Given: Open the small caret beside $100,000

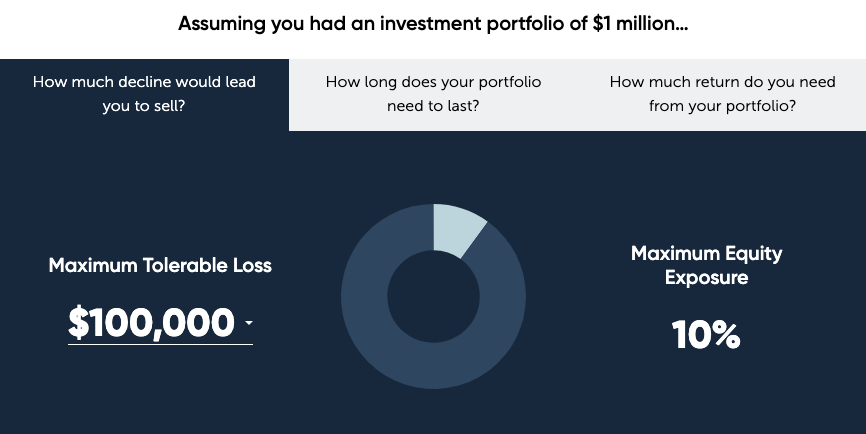Looking at the screenshot, I should pyautogui.click(x=248, y=323).
